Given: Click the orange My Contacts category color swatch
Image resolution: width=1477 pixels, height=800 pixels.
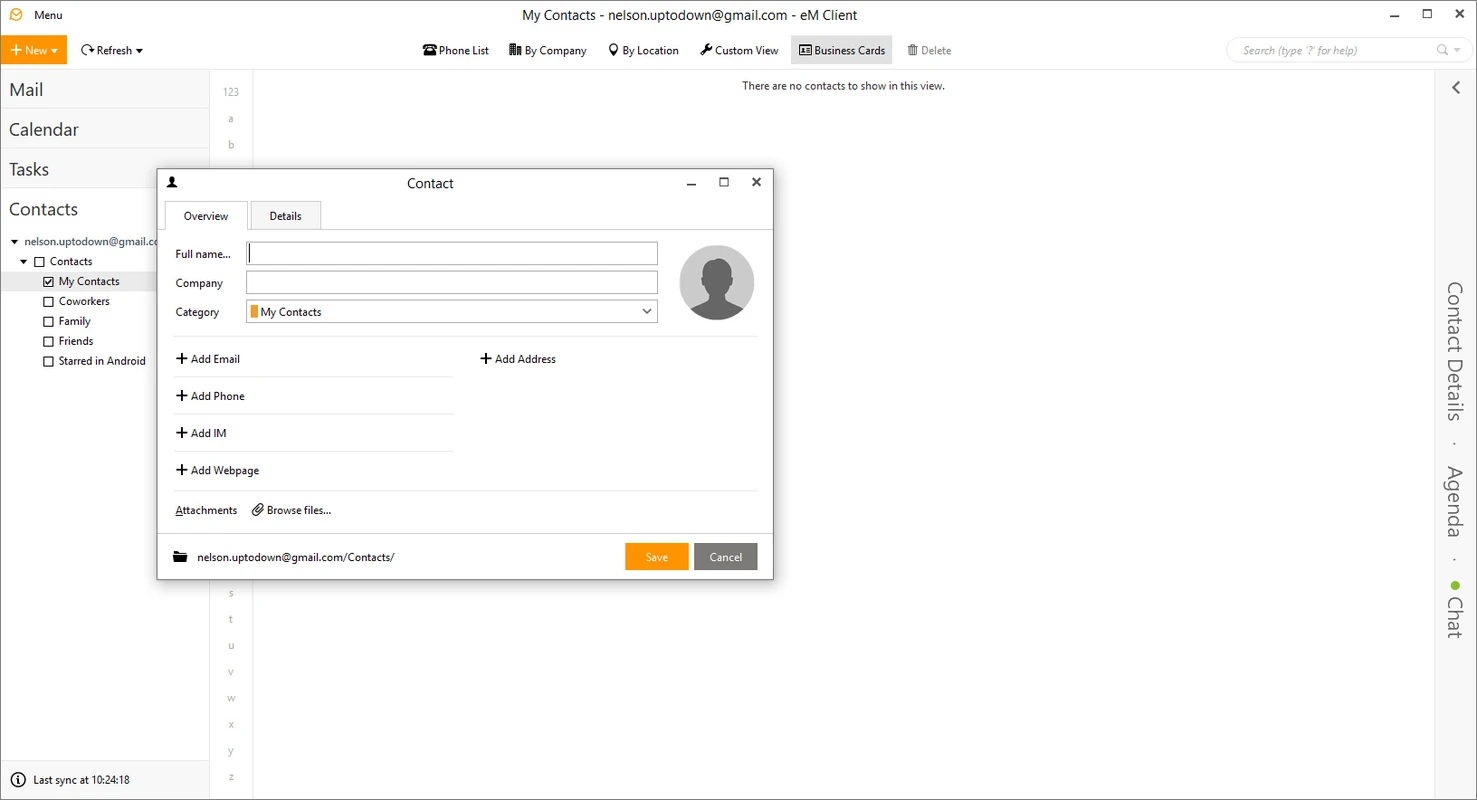Looking at the screenshot, I should [x=255, y=311].
